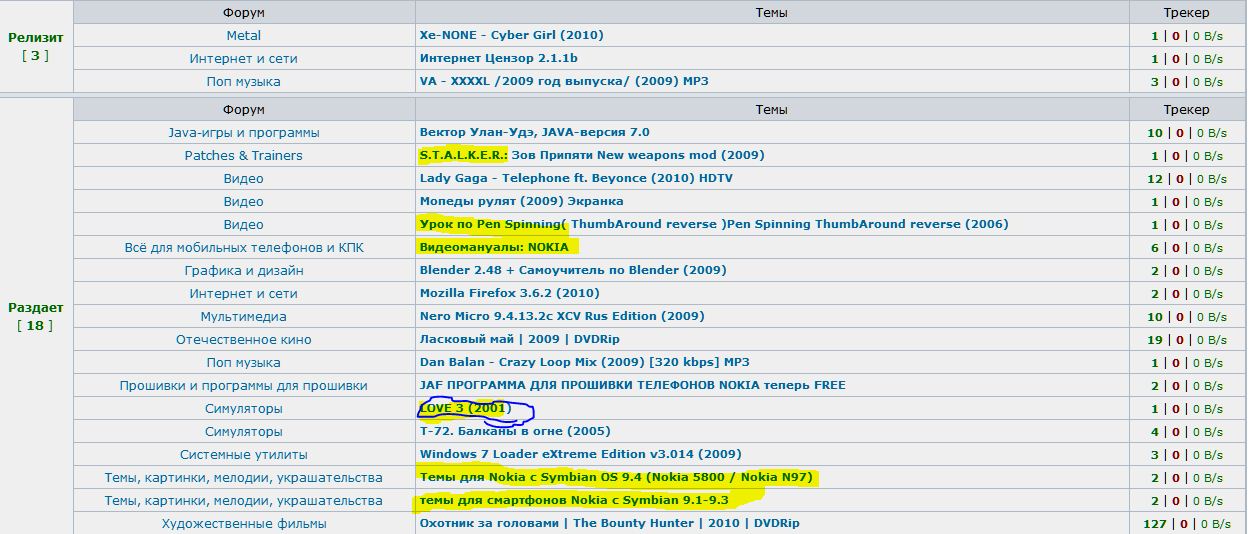
Task: Open topic Вектор Улан-Удэ, JAVA-версия 7.0
Action: (x=535, y=132)
